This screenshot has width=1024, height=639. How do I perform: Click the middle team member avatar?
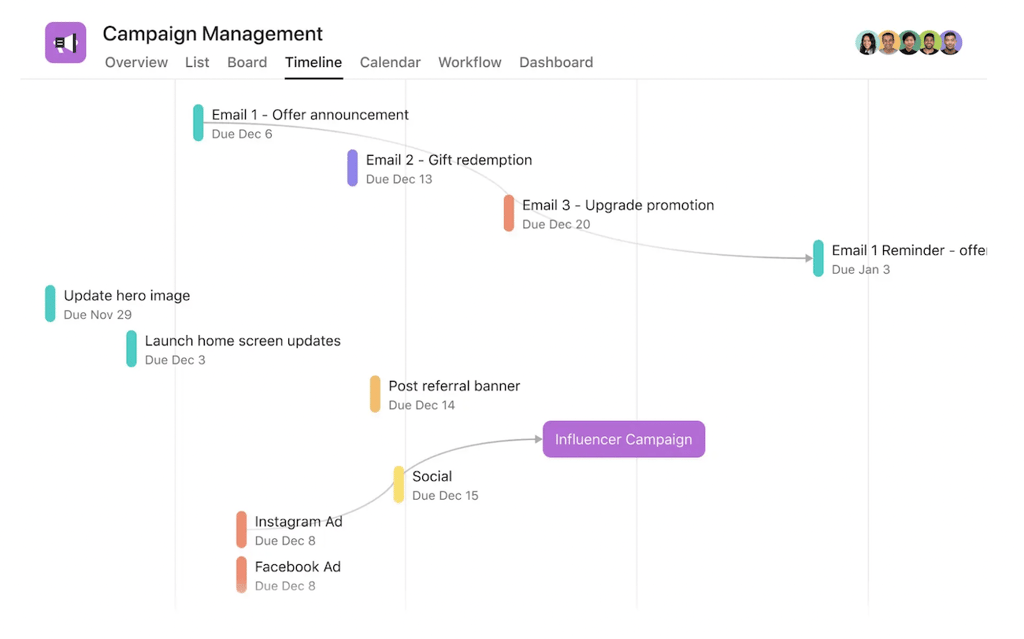pyautogui.click(x=908, y=42)
